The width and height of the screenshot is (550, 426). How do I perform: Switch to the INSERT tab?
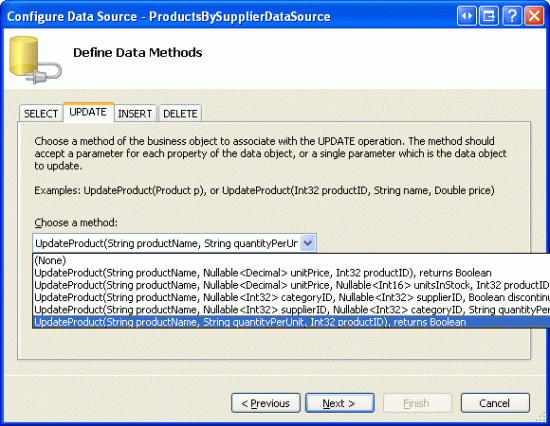coord(135,113)
